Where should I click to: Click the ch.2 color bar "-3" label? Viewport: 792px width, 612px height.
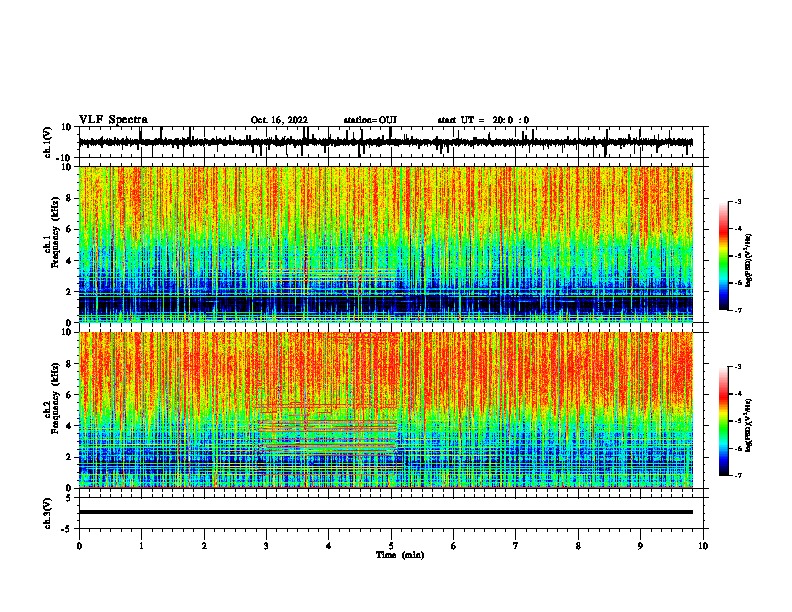point(738,367)
